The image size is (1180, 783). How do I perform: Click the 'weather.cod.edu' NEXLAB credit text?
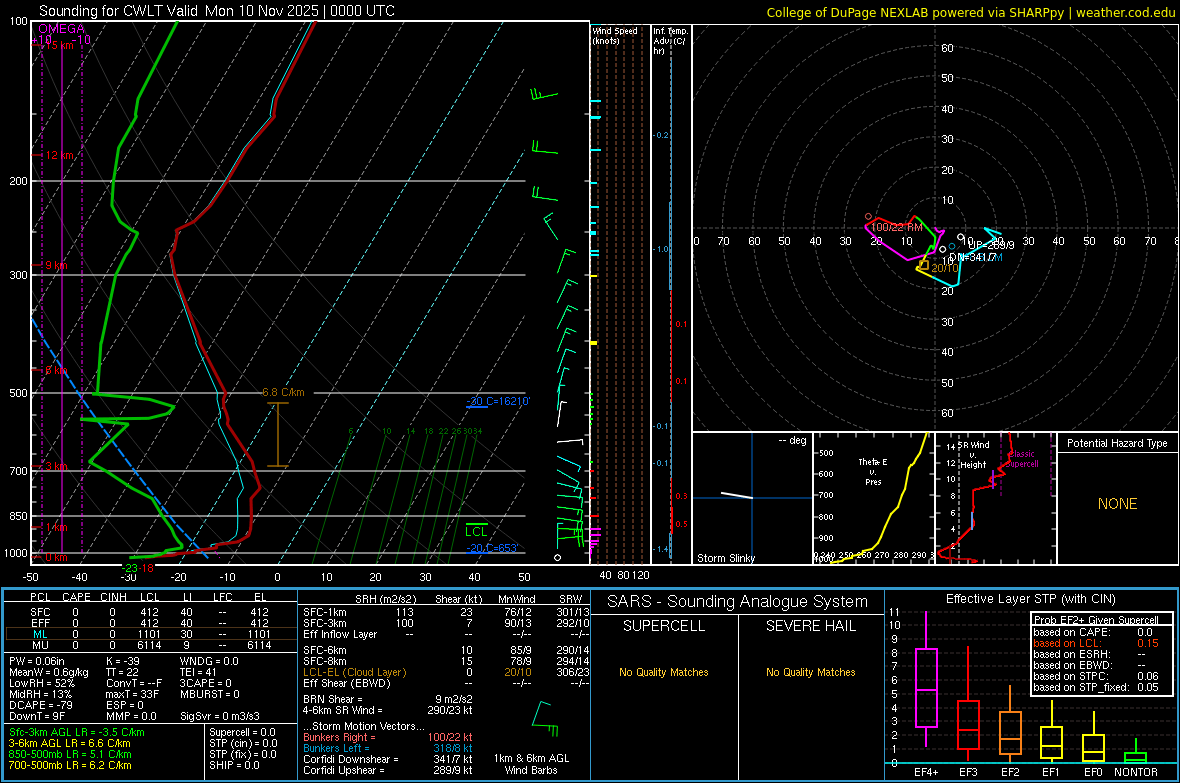coord(1126,12)
